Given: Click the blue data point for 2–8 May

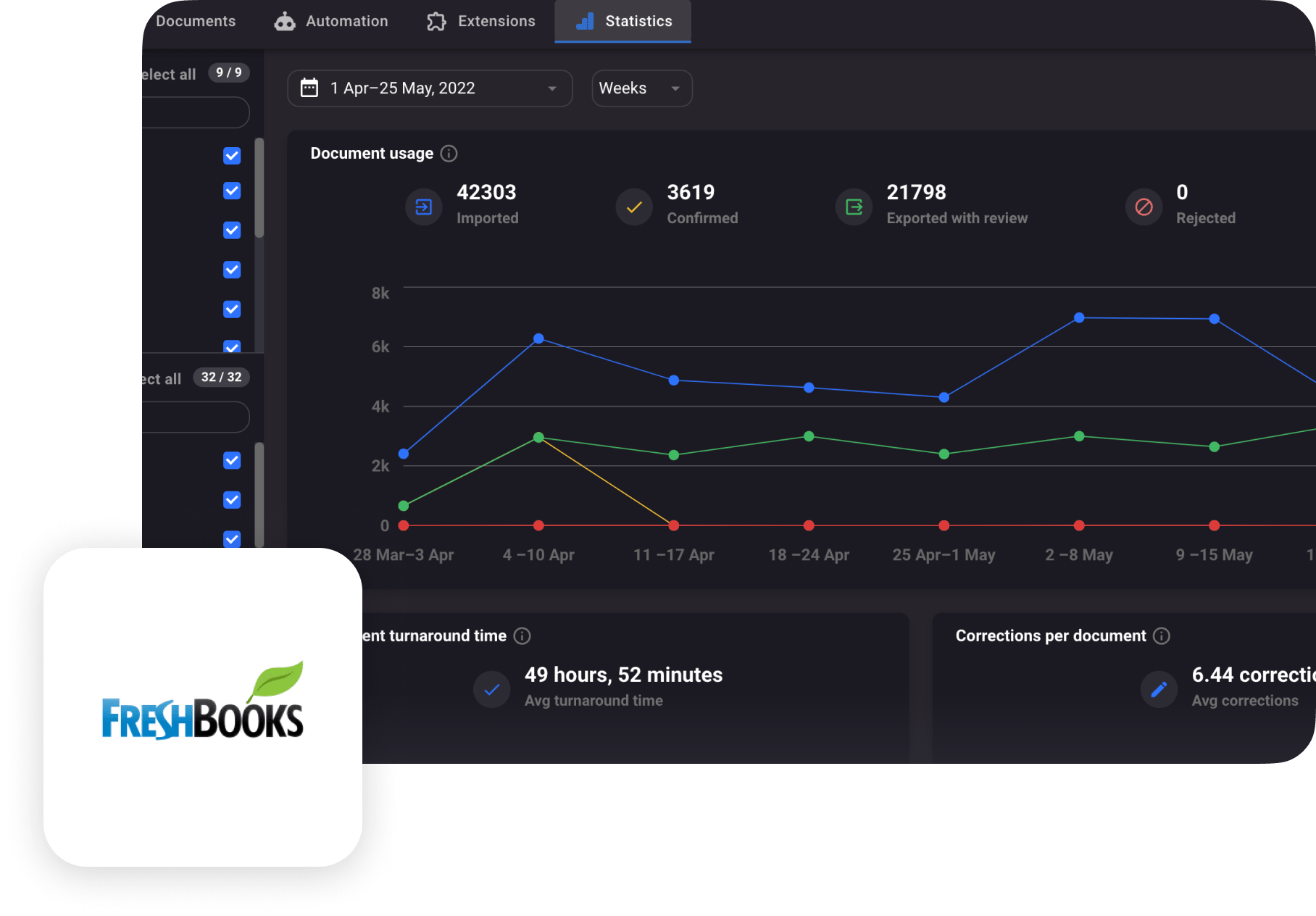Looking at the screenshot, I should click(1079, 317).
